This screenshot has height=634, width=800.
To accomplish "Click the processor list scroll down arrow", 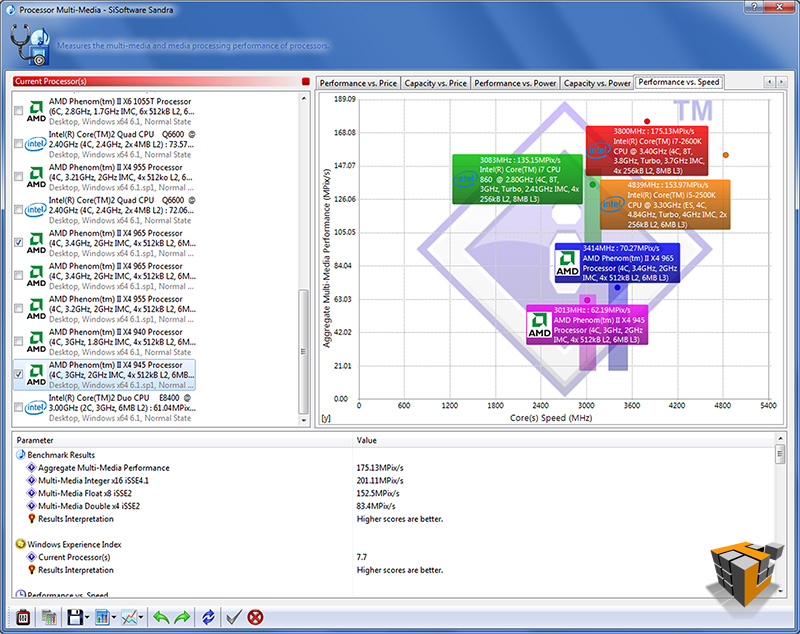I will [x=304, y=421].
